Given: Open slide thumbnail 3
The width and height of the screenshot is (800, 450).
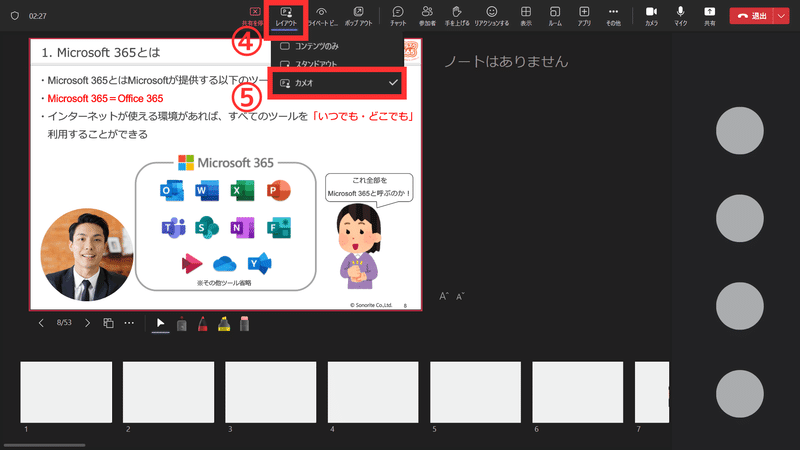Looking at the screenshot, I should pyautogui.click(x=271, y=392).
